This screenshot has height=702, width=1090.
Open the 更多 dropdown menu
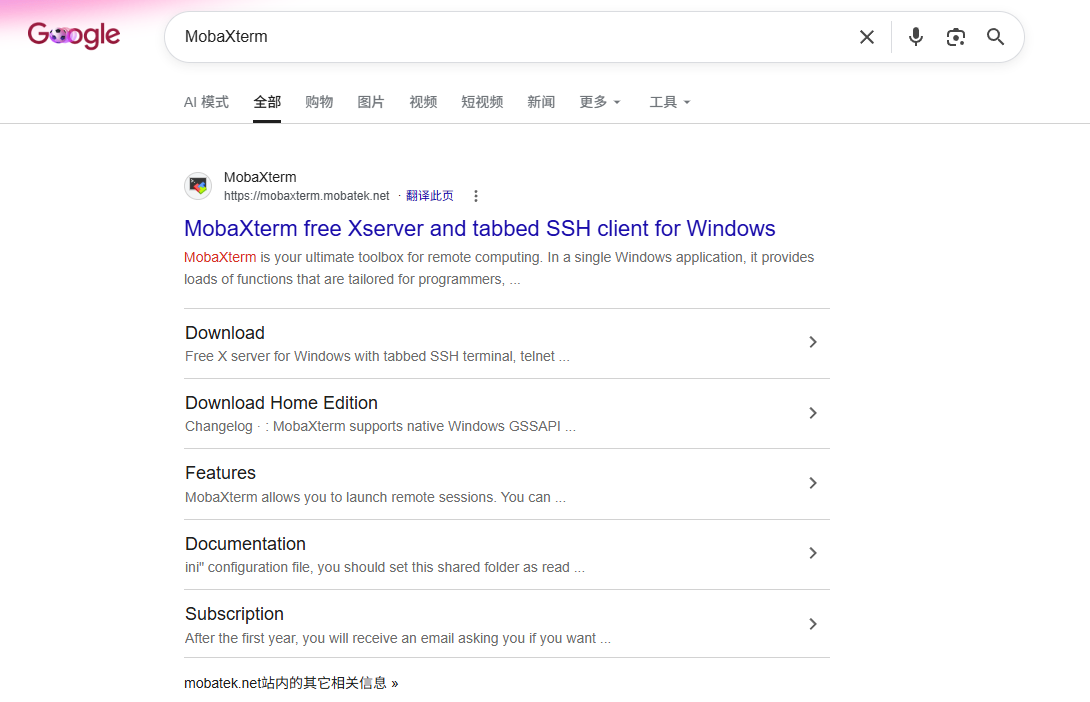click(599, 102)
